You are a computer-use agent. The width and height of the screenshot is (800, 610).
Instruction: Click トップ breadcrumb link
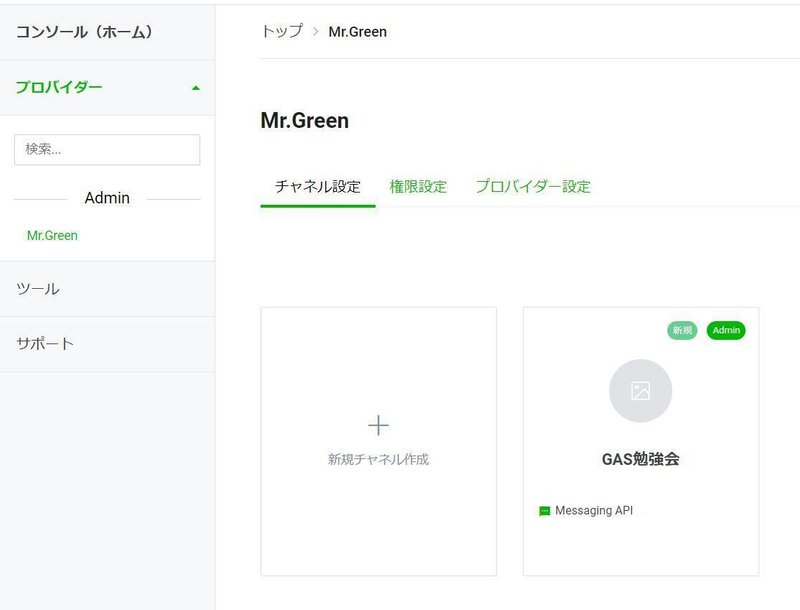[x=282, y=32]
